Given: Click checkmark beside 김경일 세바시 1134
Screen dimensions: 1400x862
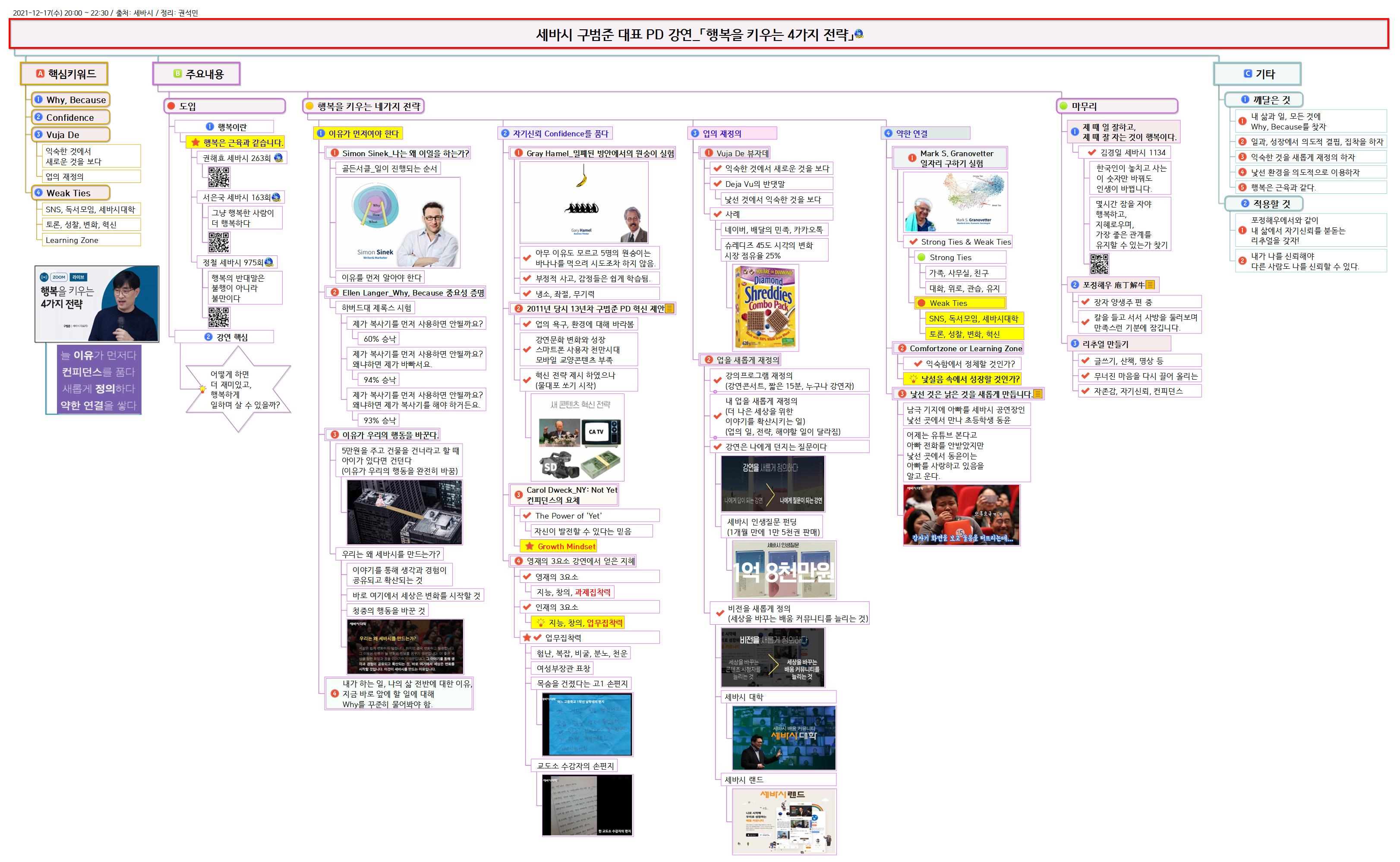Looking at the screenshot, I should [1091, 152].
